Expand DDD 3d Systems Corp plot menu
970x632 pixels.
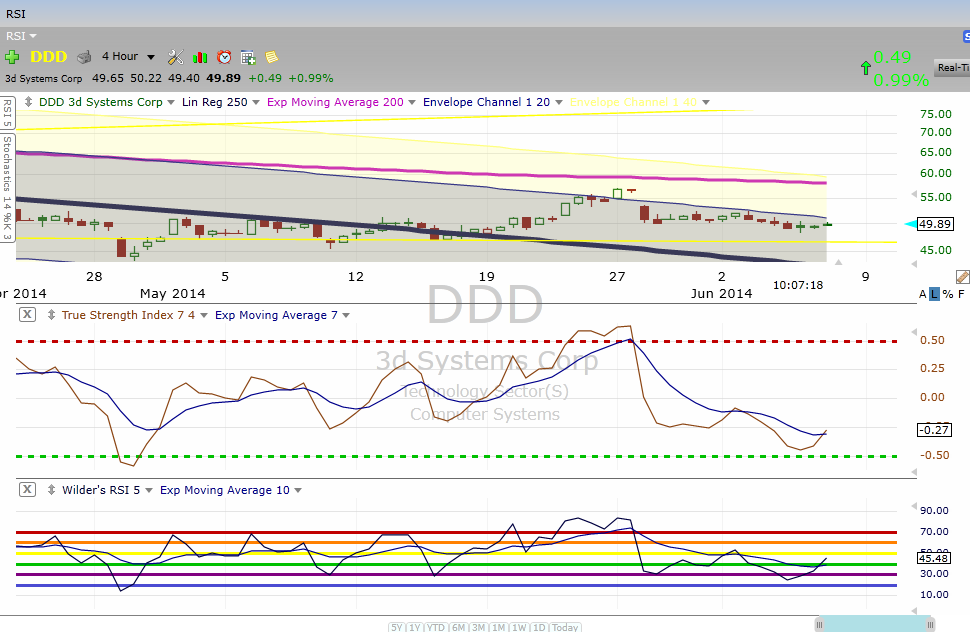[x=171, y=103]
